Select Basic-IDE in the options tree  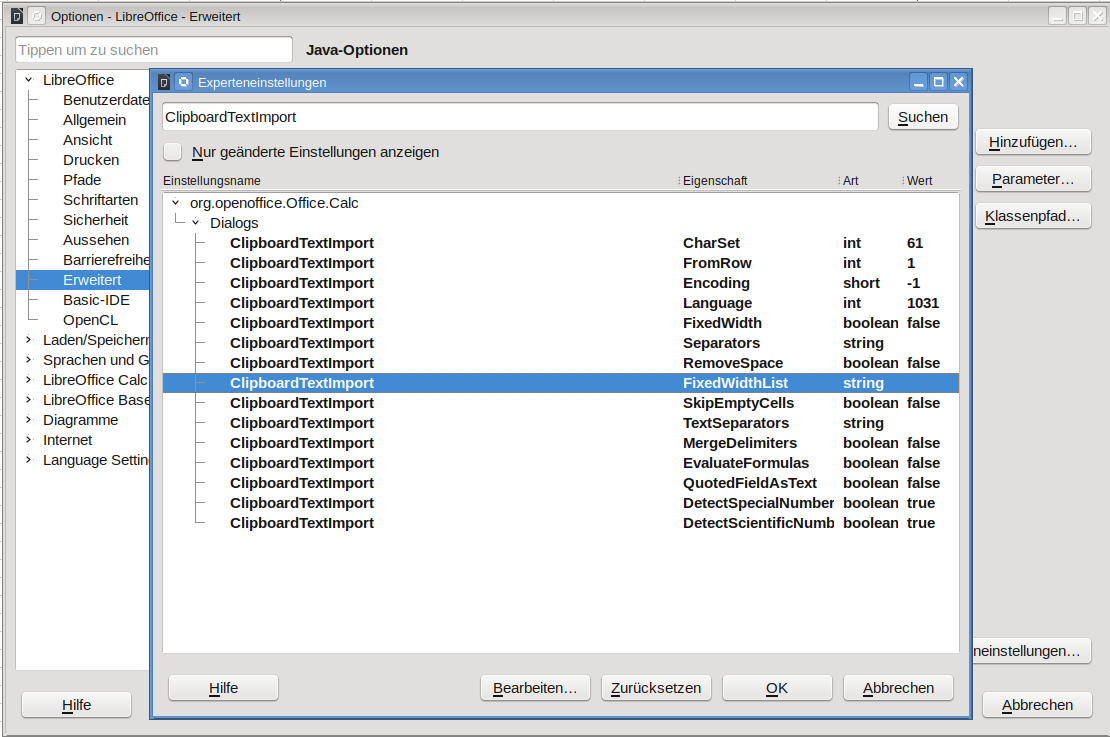point(96,299)
